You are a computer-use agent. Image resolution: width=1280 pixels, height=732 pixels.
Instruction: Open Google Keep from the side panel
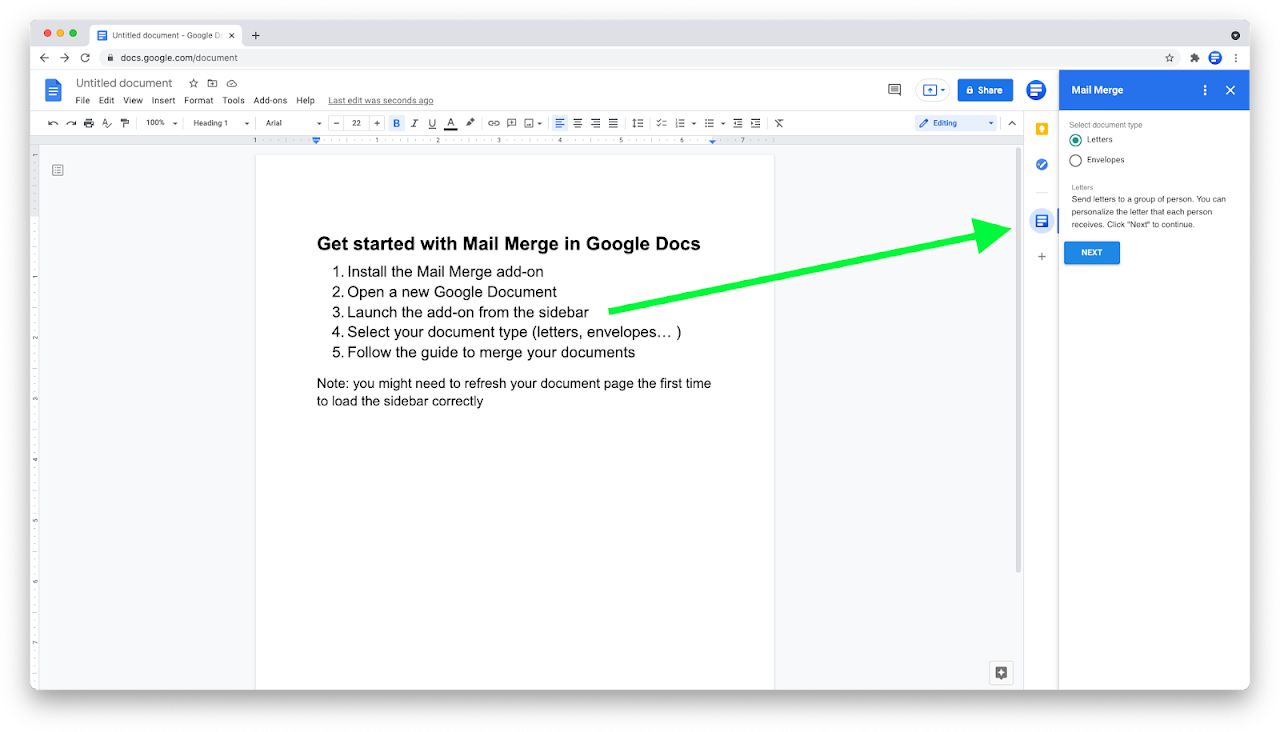click(x=1041, y=128)
